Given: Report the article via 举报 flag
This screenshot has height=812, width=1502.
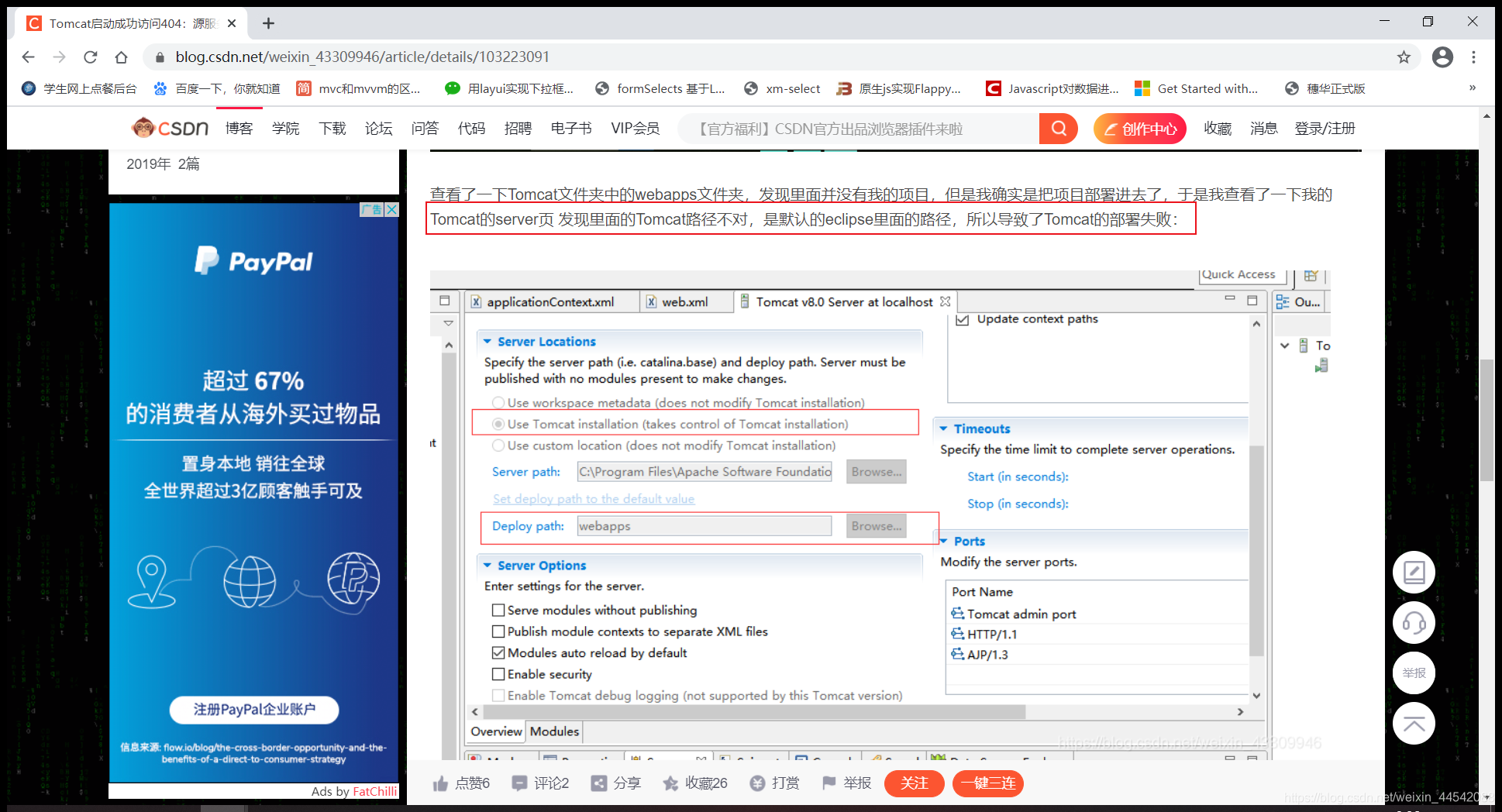Looking at the screenshot, I should tap(829, 783).
